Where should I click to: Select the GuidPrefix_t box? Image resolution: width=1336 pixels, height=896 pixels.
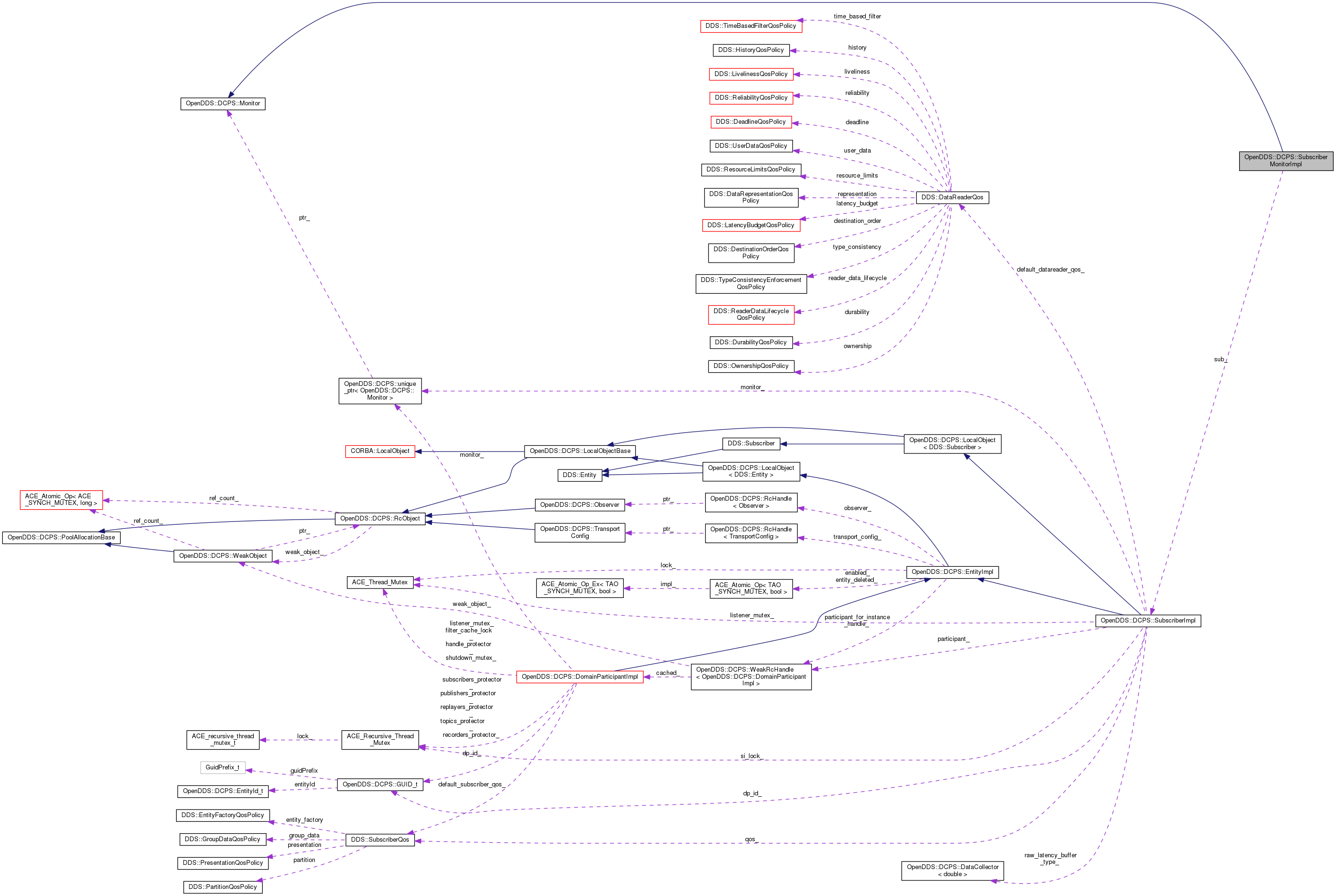223,768
